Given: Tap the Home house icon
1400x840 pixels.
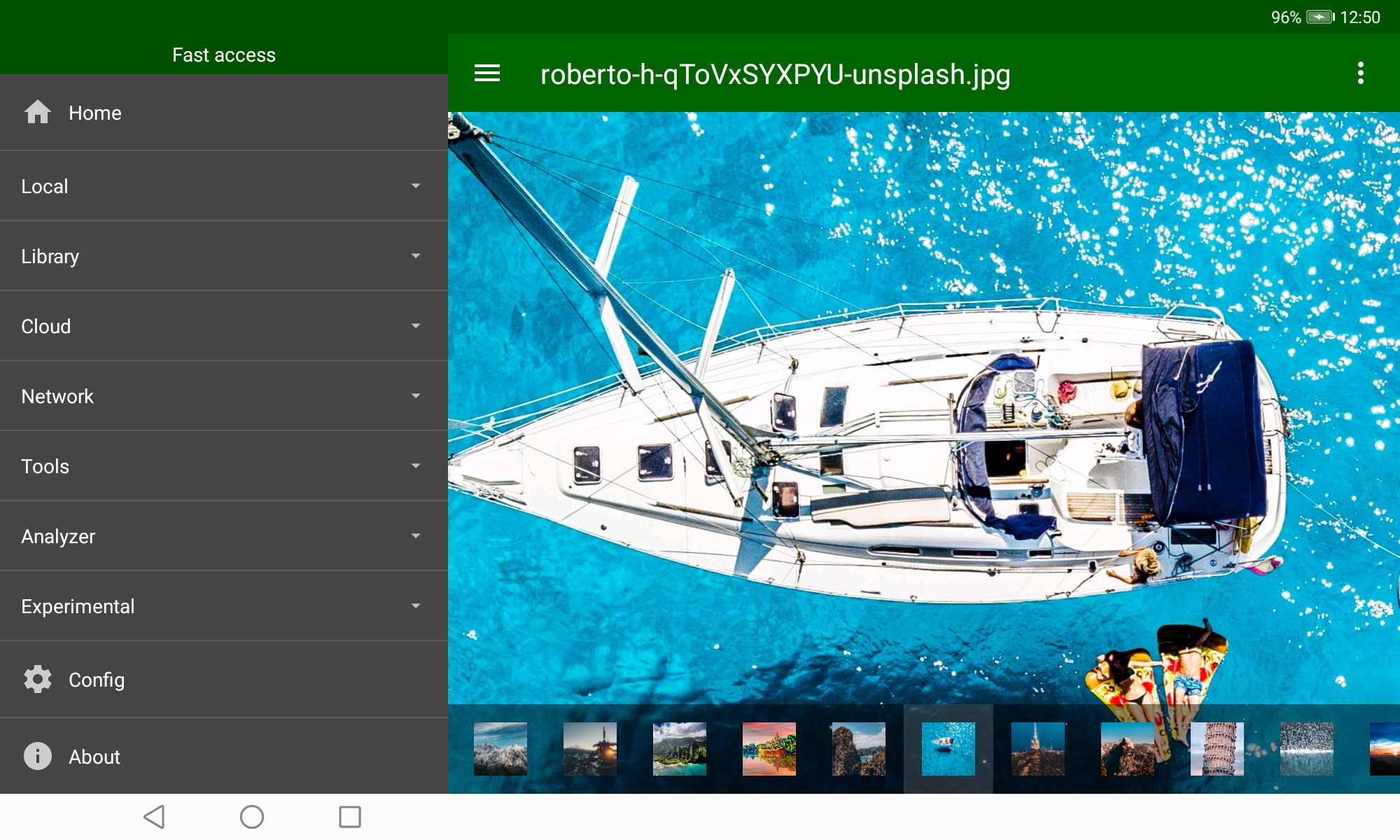Looking at the screenshot, I should point(38,112).
